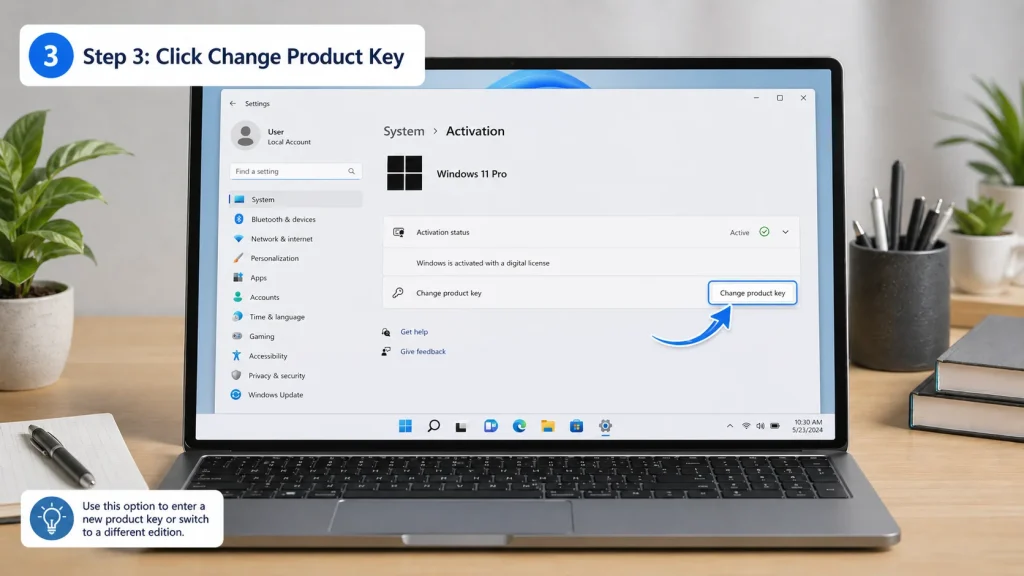Open the Microsoft Store taskbar icon
Viewport: 1024px width, 576px height.
click(576, 426)
